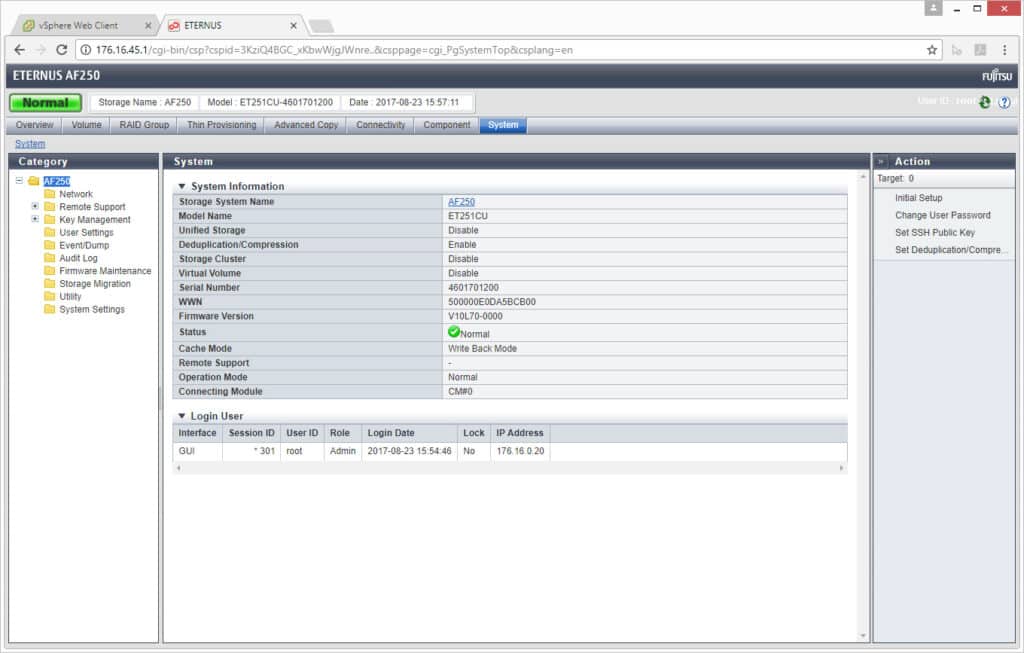Collapse the Action panel arrow
Screen dimensions: 1024x653
pyautogui.click(x=881, y=161)
